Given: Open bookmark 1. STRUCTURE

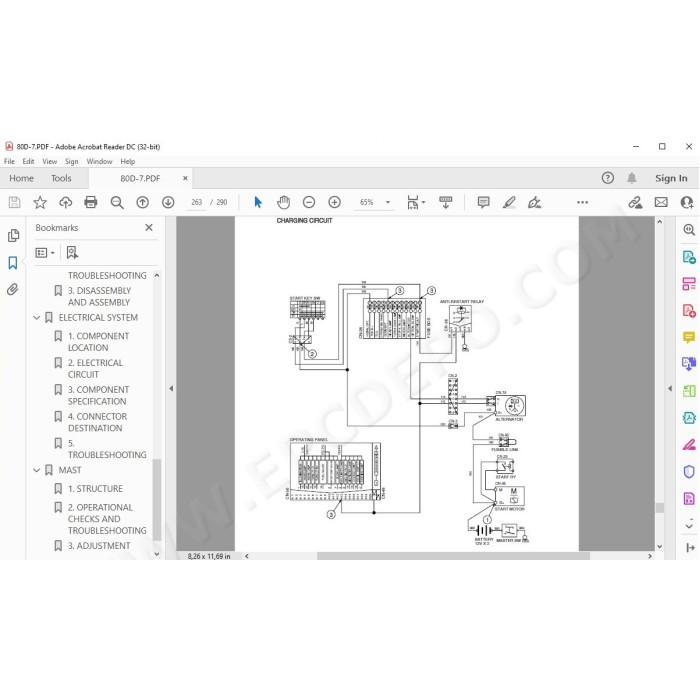Looking at the screenshot, I should (95, 488).
